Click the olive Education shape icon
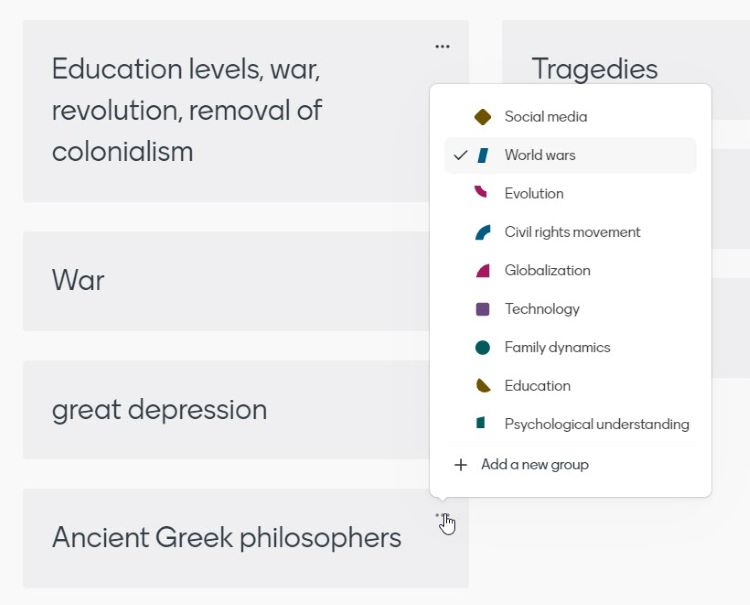Viewport: 750px width, 605px height. (x=483, y=385)
